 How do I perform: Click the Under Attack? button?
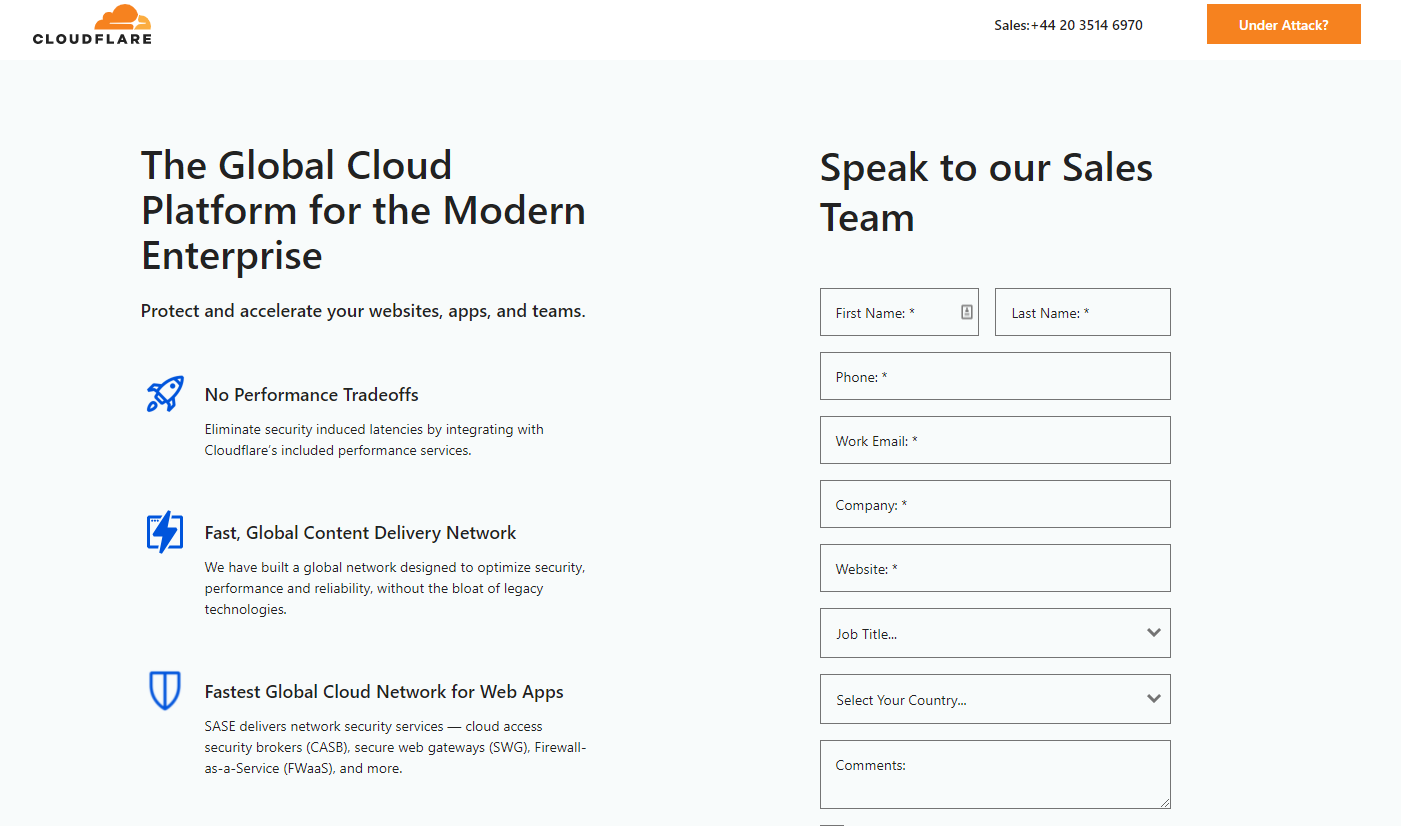click(1284, 25)
